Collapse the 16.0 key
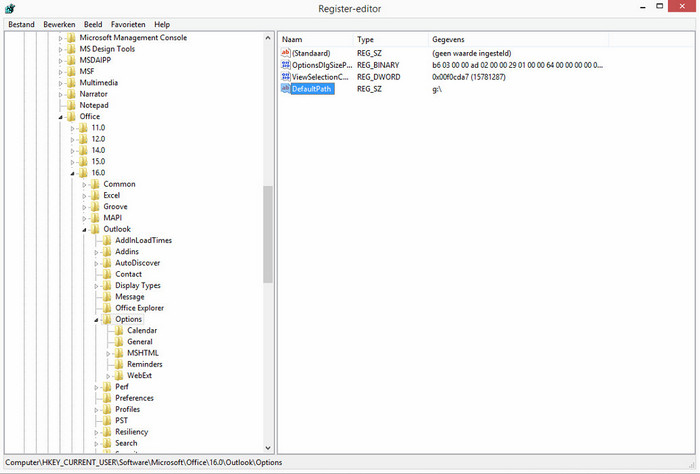The height and width of the screenshot is (474, 700). coord(72,173)
